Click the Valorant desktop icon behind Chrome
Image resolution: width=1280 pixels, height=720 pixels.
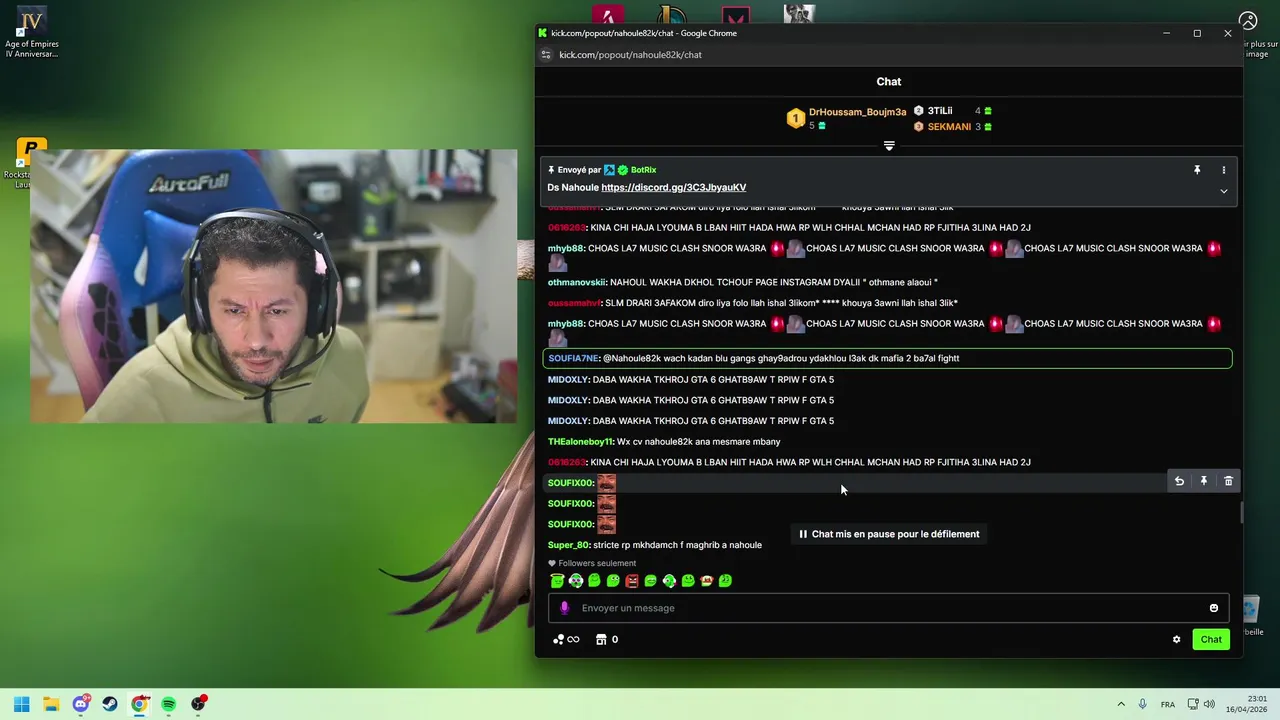(736, 15)
